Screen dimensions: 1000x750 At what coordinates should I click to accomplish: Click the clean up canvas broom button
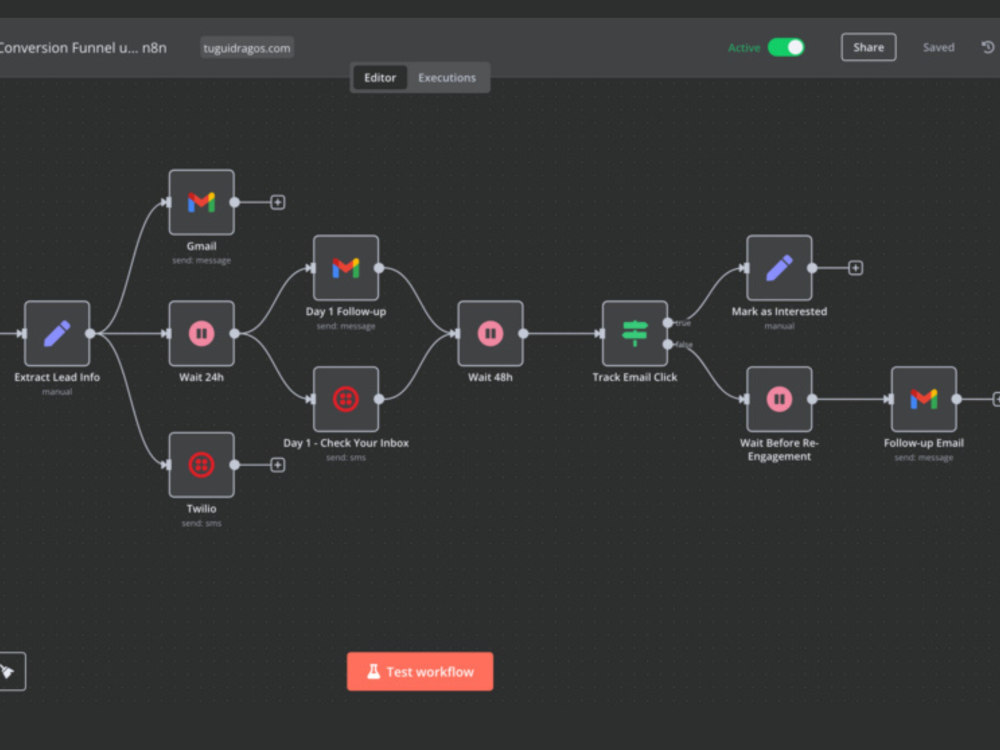[9, 672]
